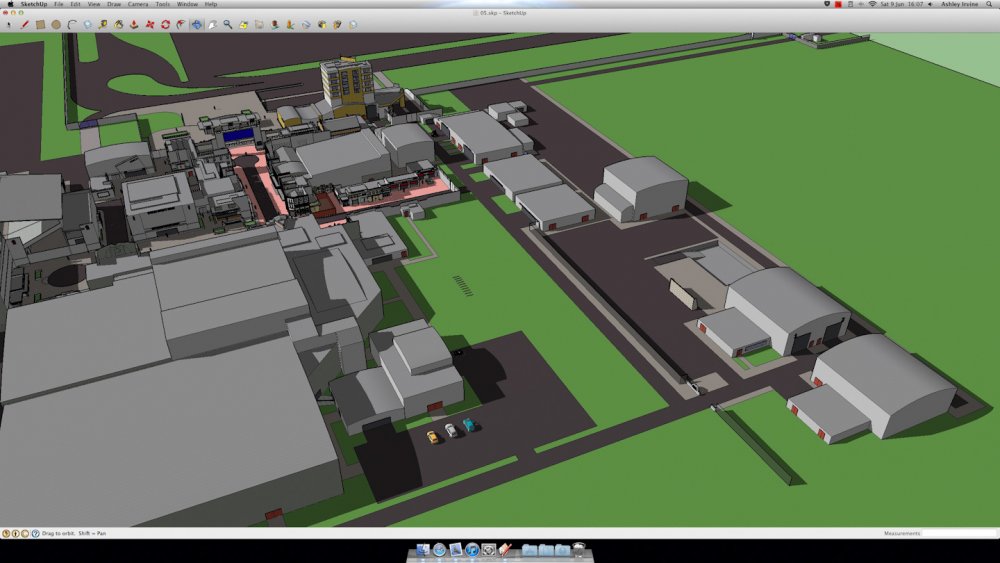Select the Push/Pull tool
1000x563 pixels.
click(134, 25)
